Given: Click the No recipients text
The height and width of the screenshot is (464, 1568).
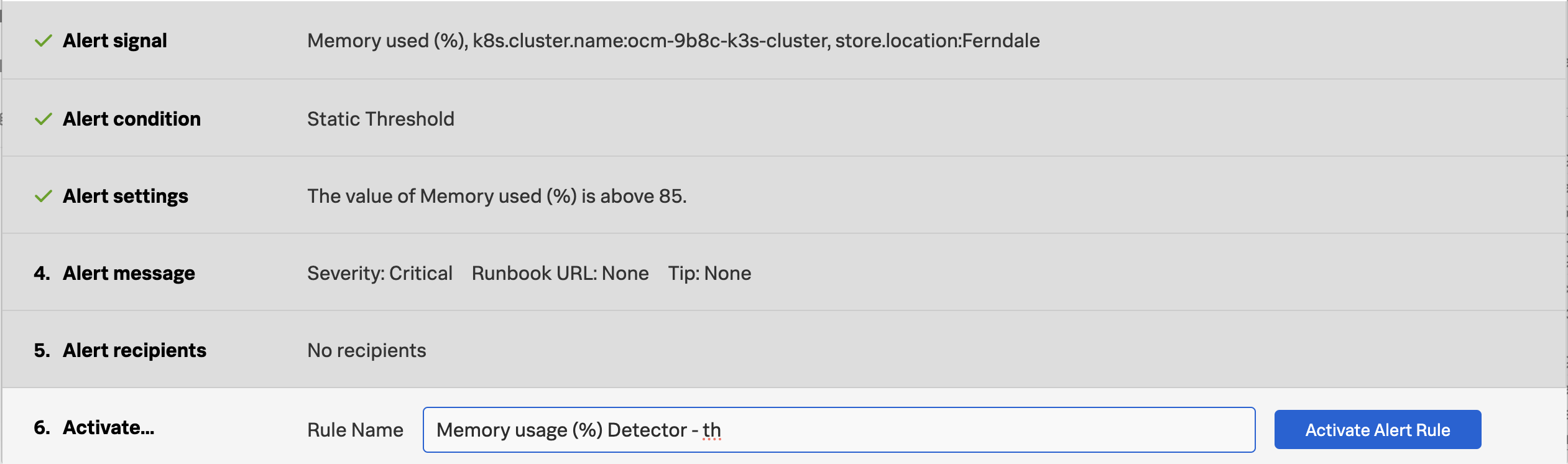Looking at the screenshot, I should point(366,351).
